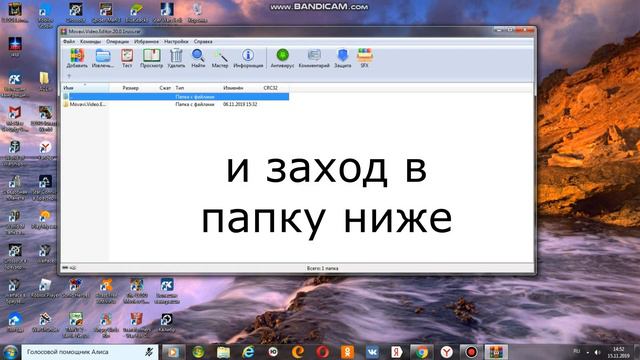
Task: Open the Найти magnifier search tool
Action: click(x=198, y=58)
